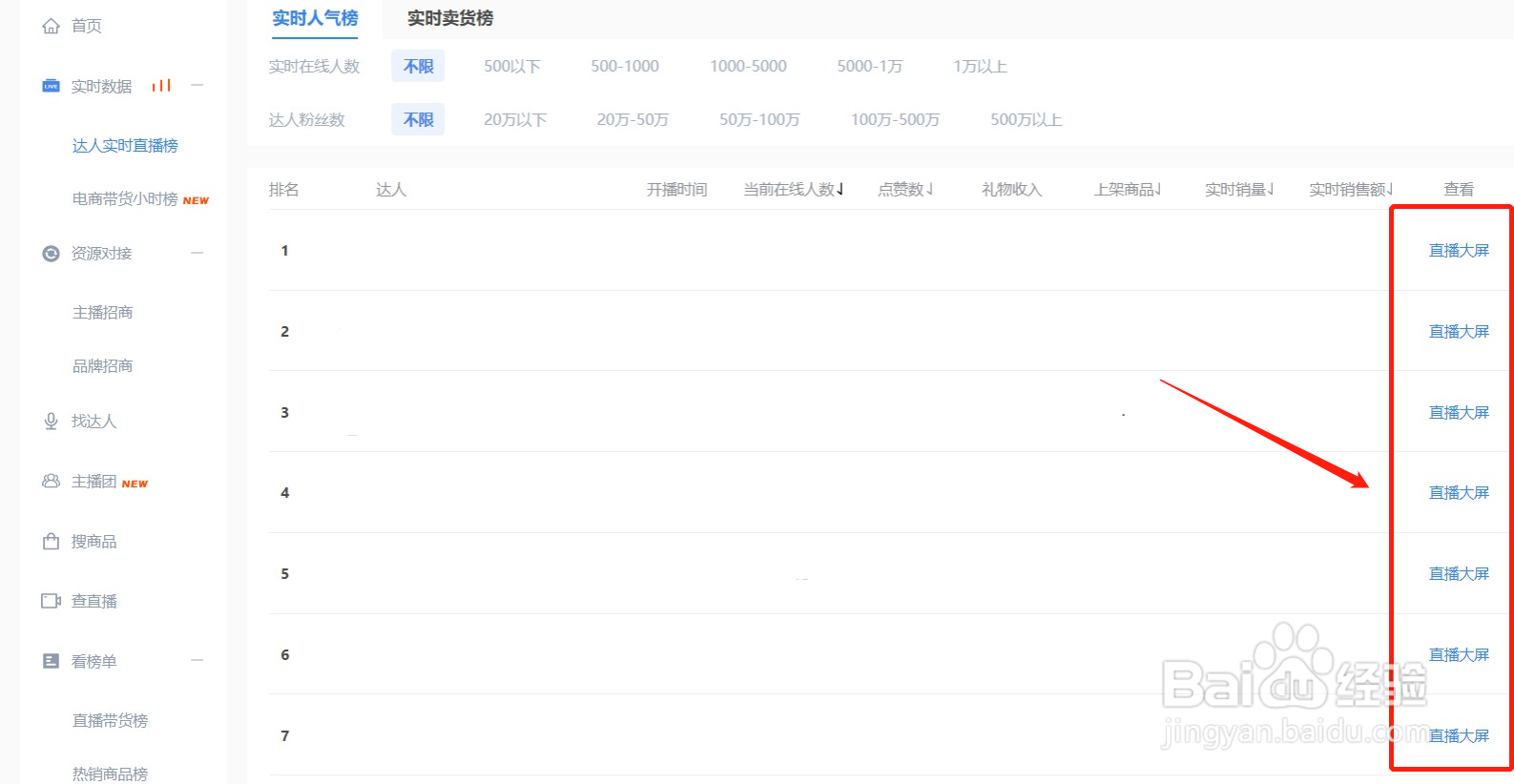Screen dimensions: 1514x784
Task: Open 达人实时直播榜 in the sidebar
Action: click(x=125, y=146)
